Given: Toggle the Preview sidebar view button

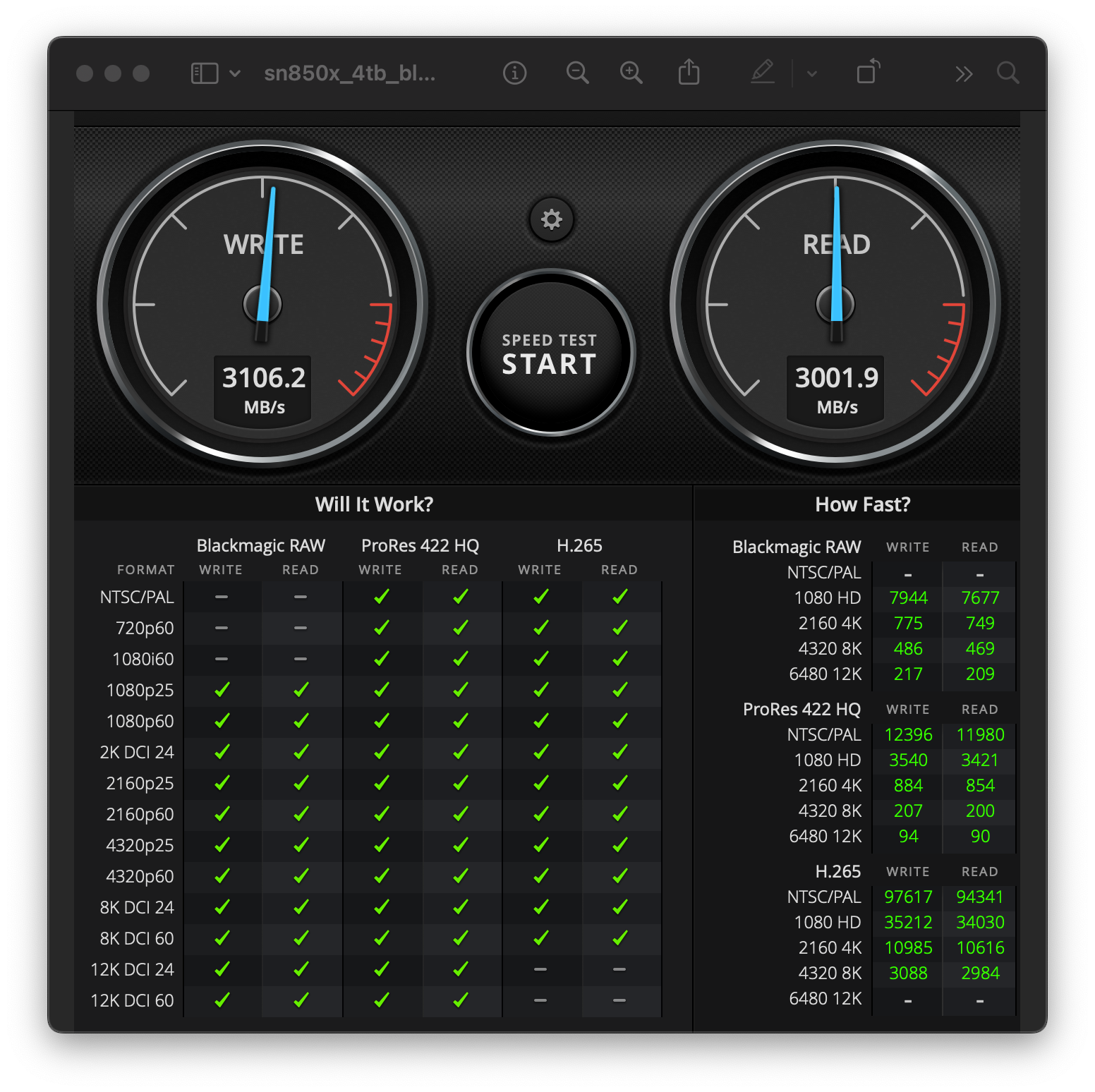Looking at the screenshot, I should (205, 73).
